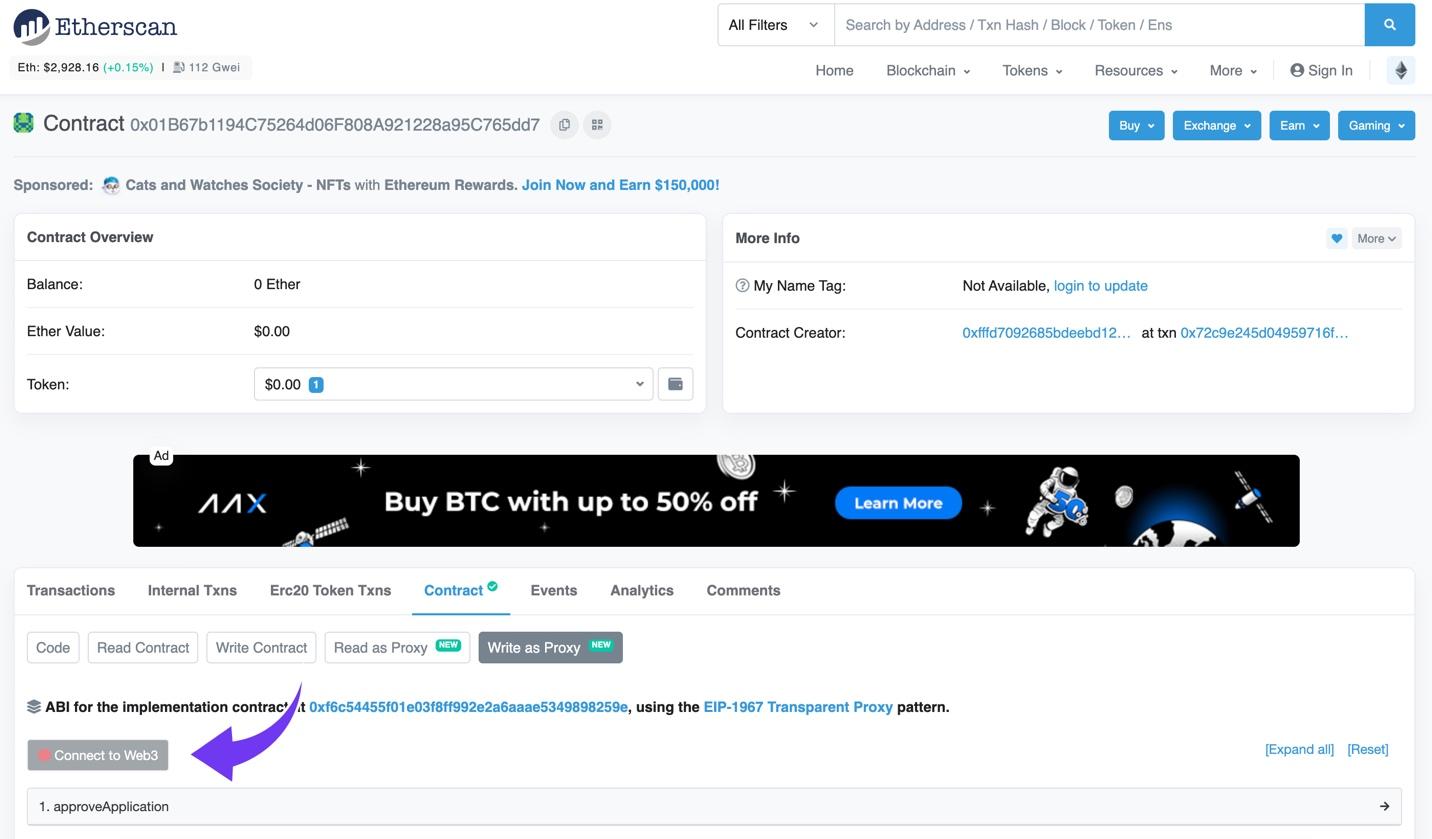
Task: Click the Ethereum diamond network icon
Action: [1400, 70]
